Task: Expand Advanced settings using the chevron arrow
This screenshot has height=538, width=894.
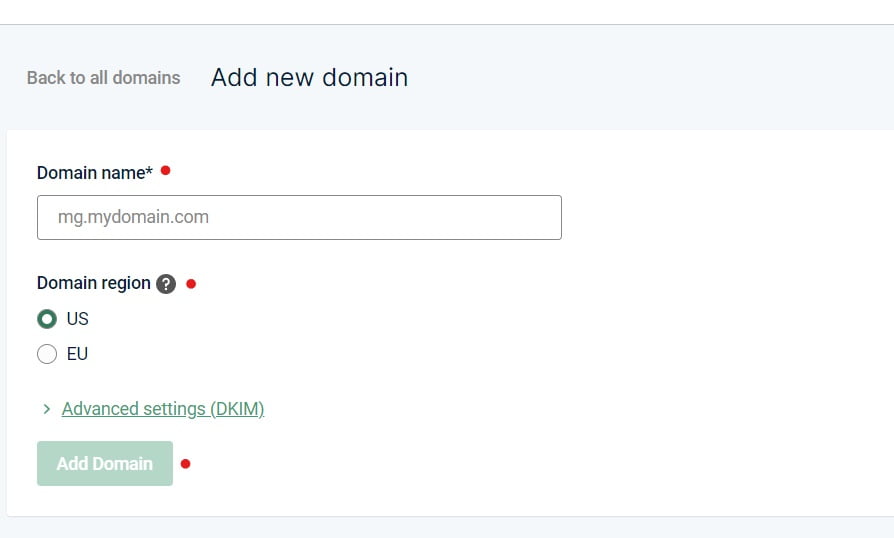Action: pyautogui.click(x=47, y=409)
